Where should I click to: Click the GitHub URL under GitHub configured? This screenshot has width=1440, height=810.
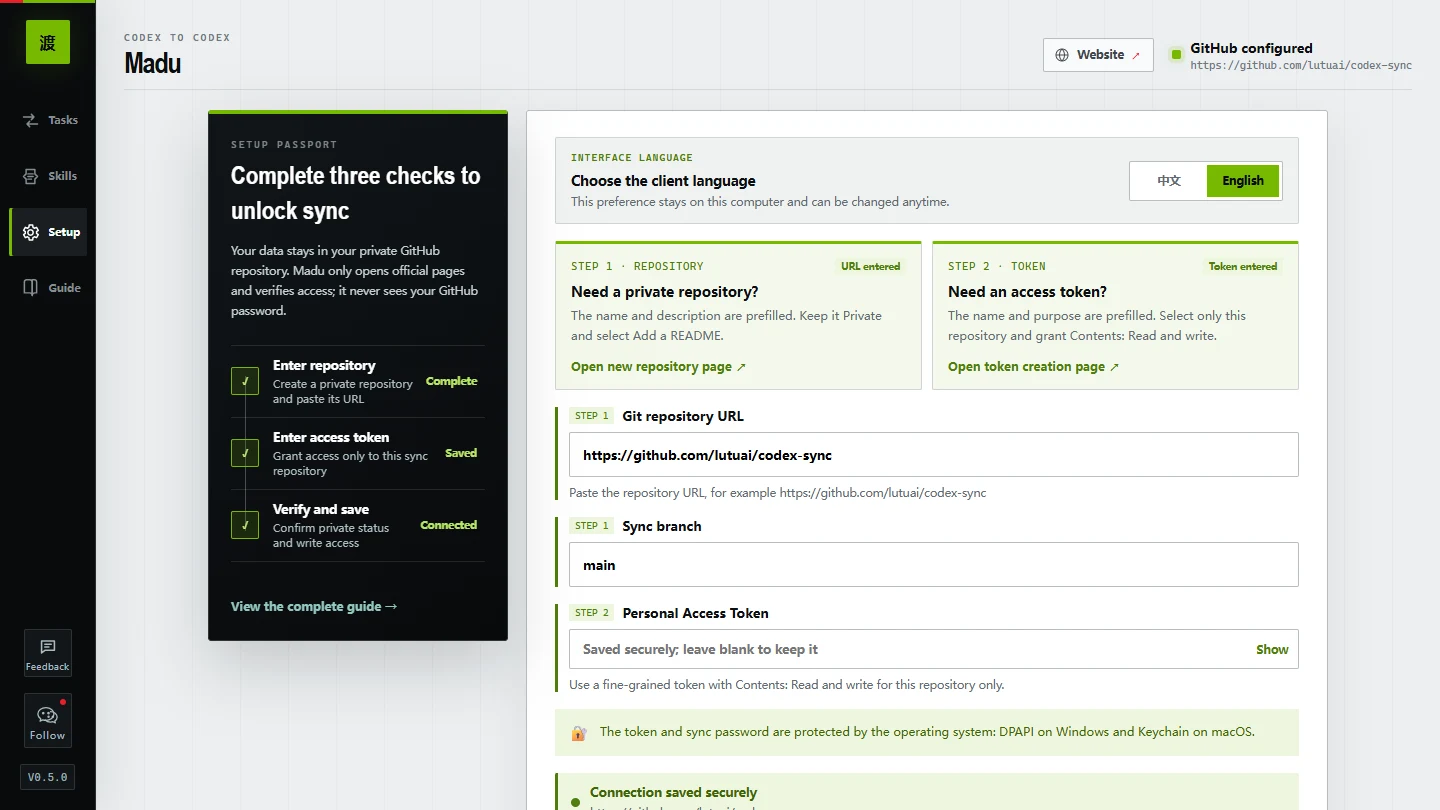coord(1301,66)
